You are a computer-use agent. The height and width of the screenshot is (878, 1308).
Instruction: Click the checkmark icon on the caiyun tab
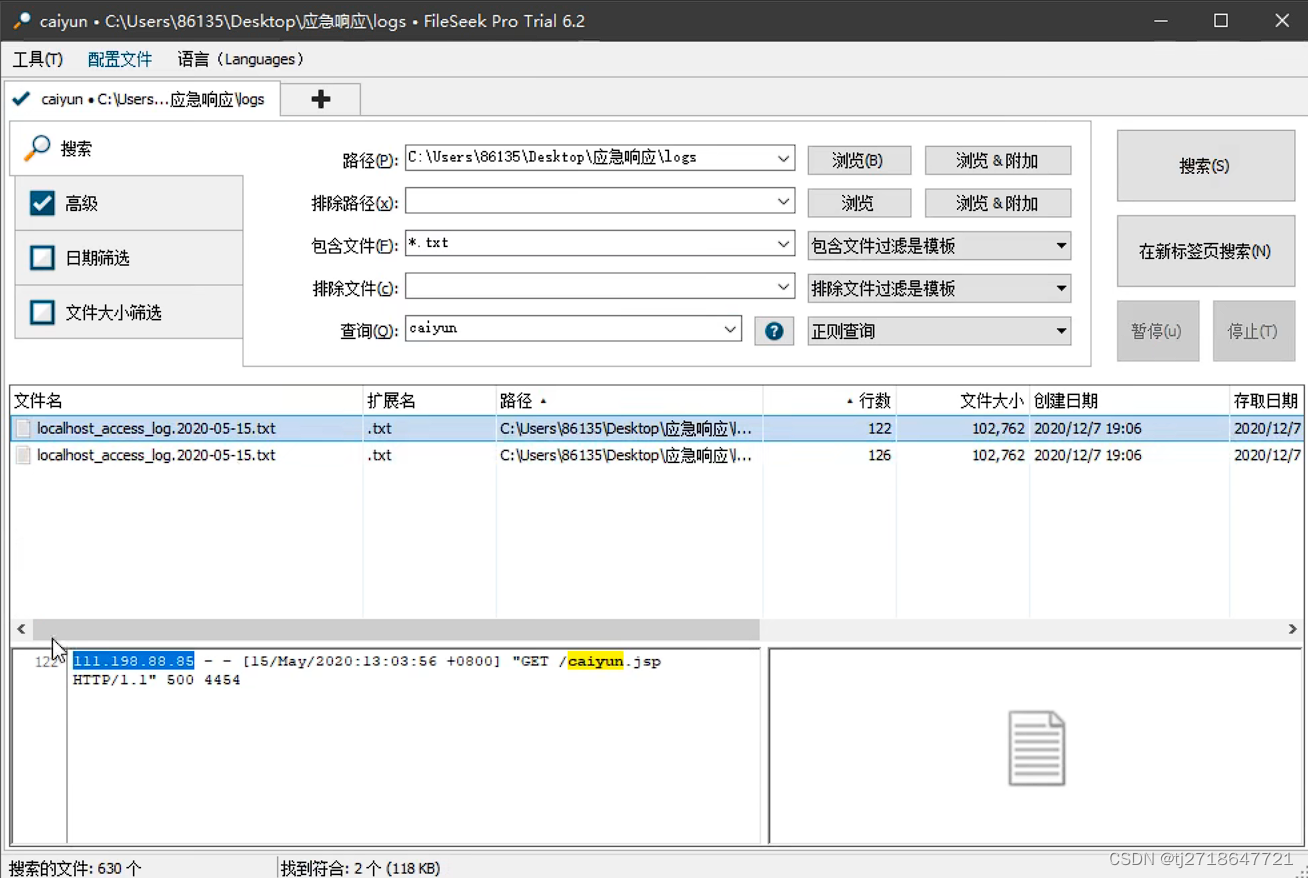(x=21, y=98)
